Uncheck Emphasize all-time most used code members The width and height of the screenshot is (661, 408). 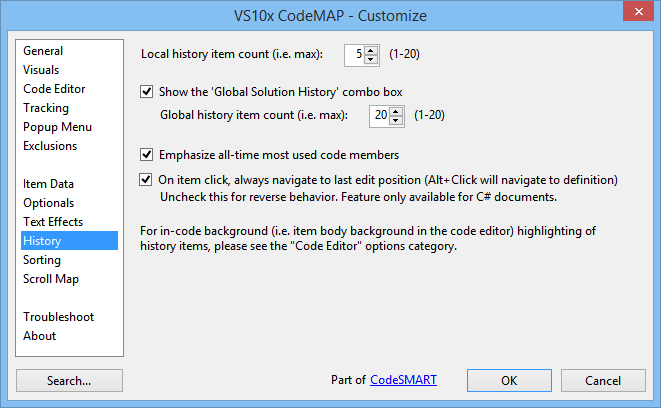(x=146, y=155)
